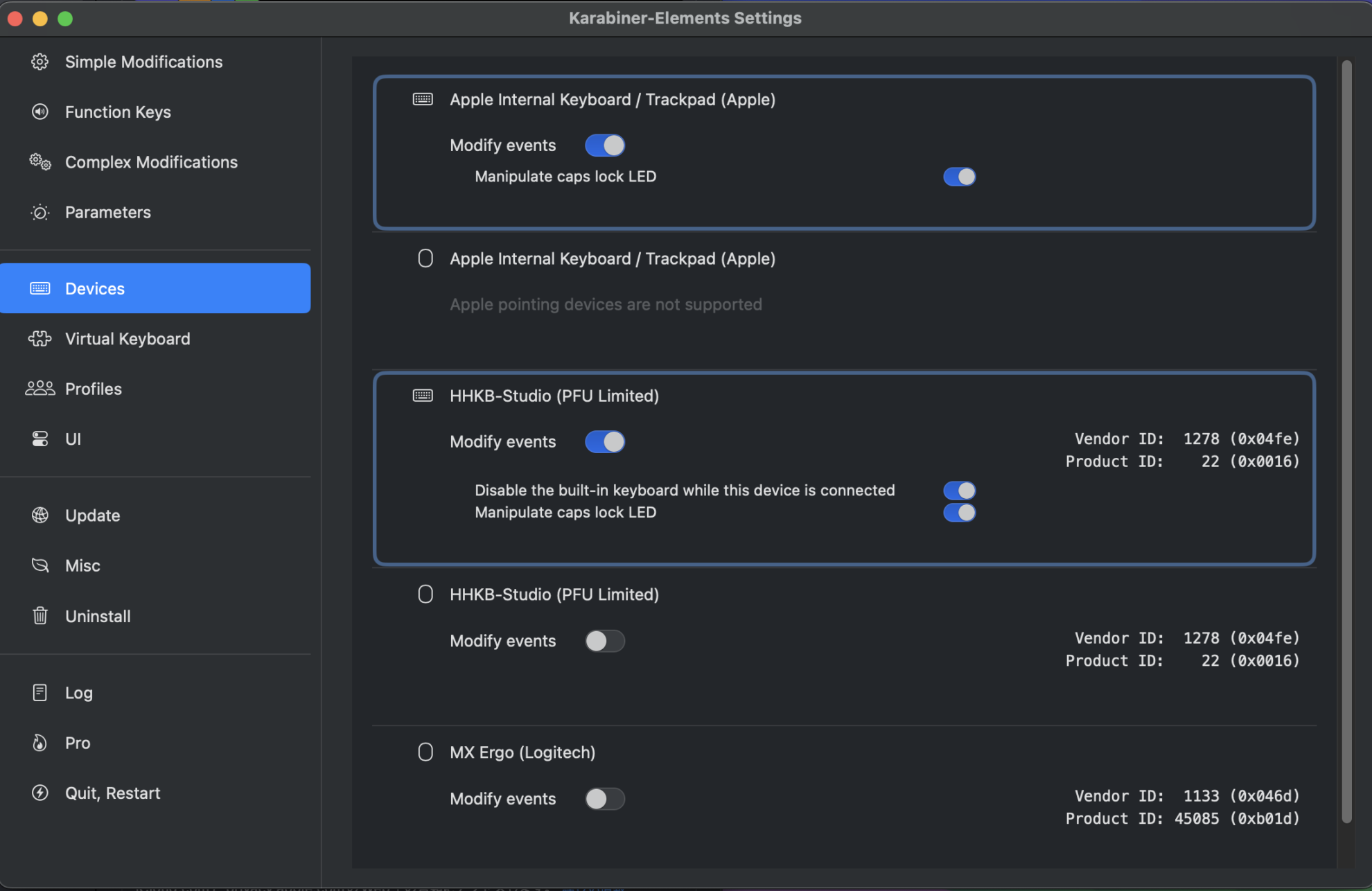Switch to Virtual Keyboard settings
Screen dimensions: 1372x891
(155, 338)
